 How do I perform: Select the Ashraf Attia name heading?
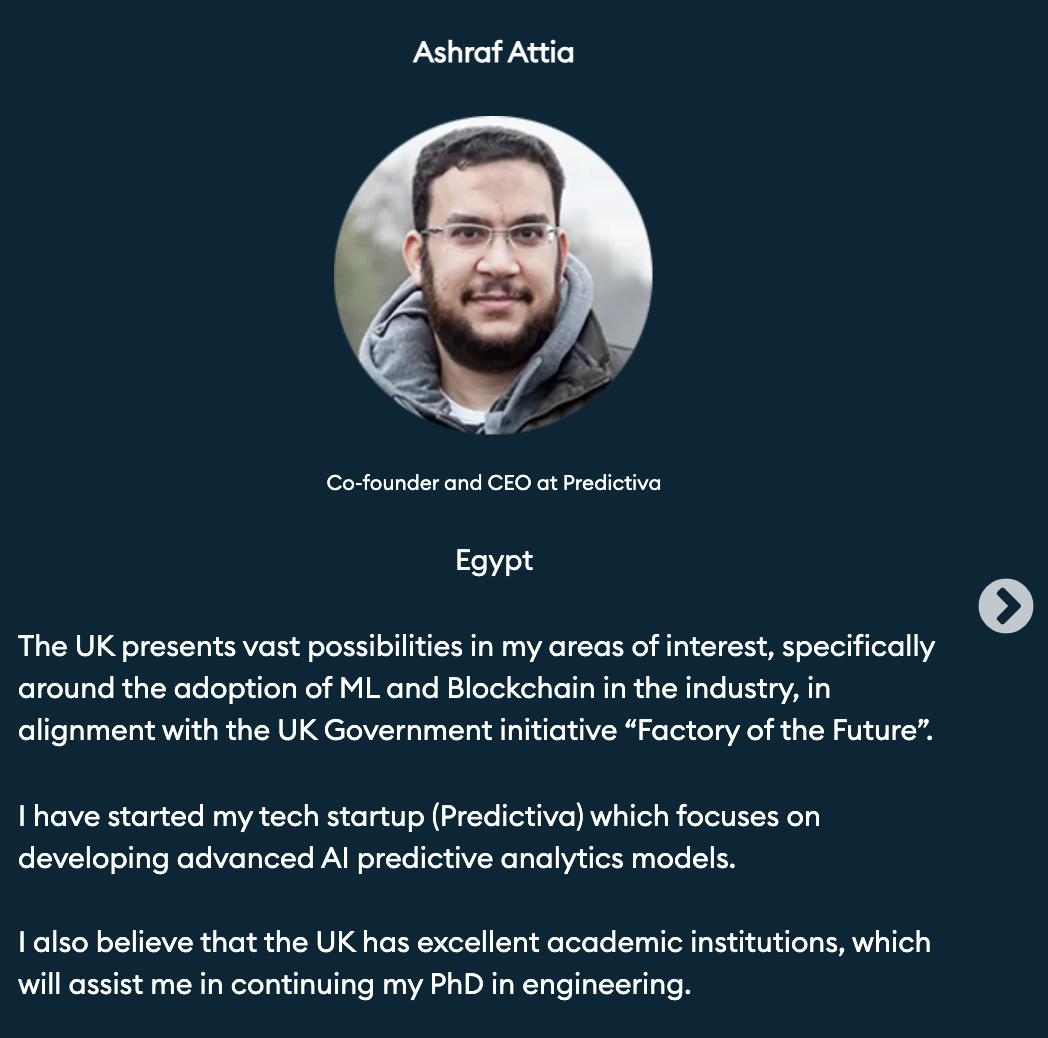493,53
